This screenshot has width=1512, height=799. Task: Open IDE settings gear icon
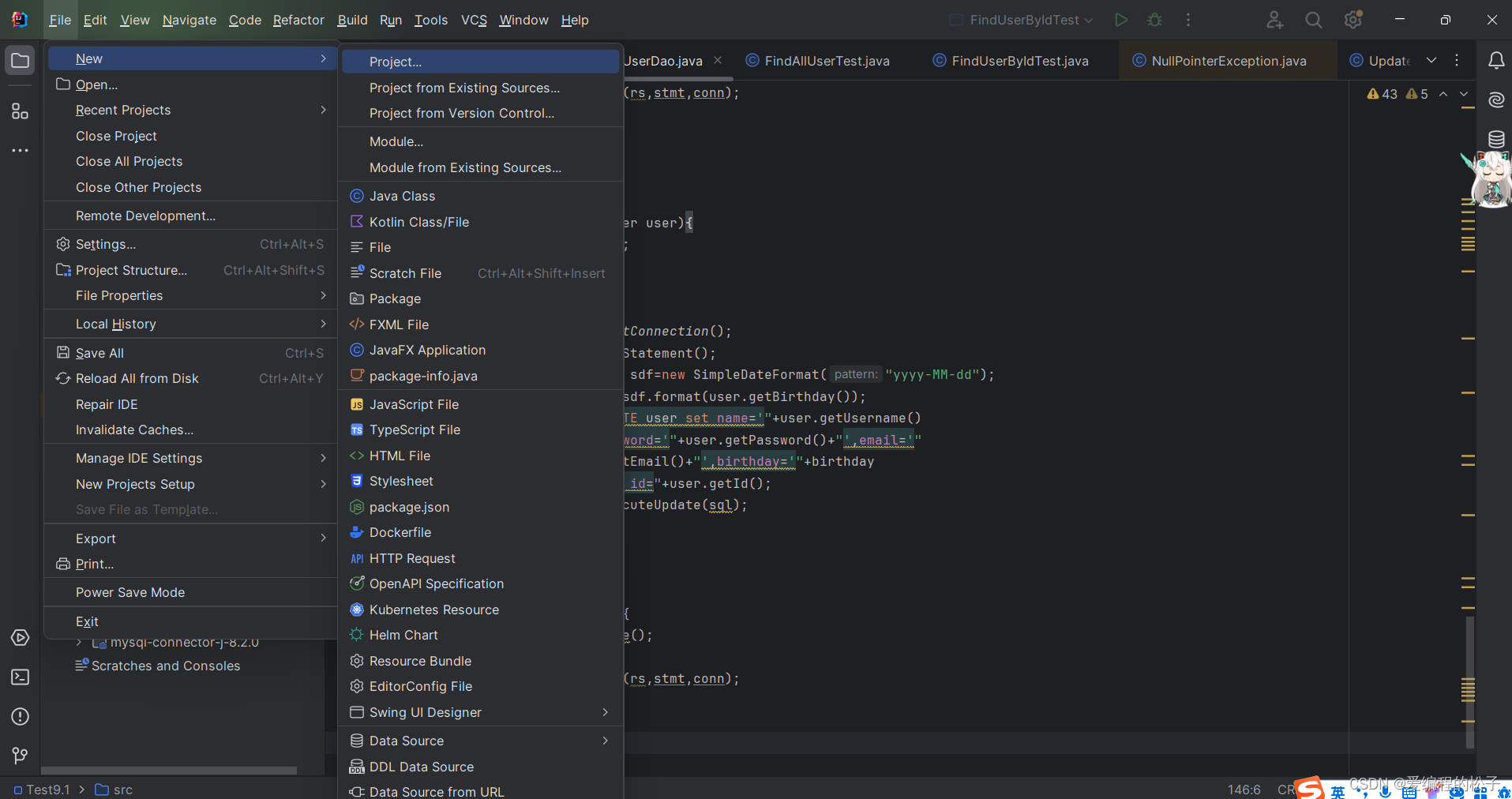pos(1353,20)
